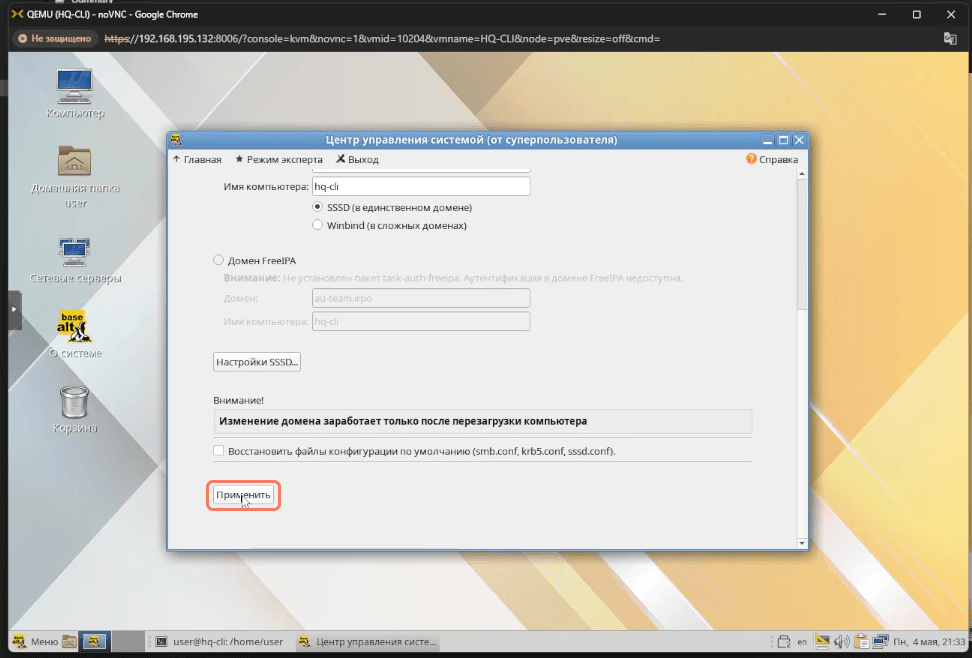
Task: Go to Главная in control center
Action: 197,159
